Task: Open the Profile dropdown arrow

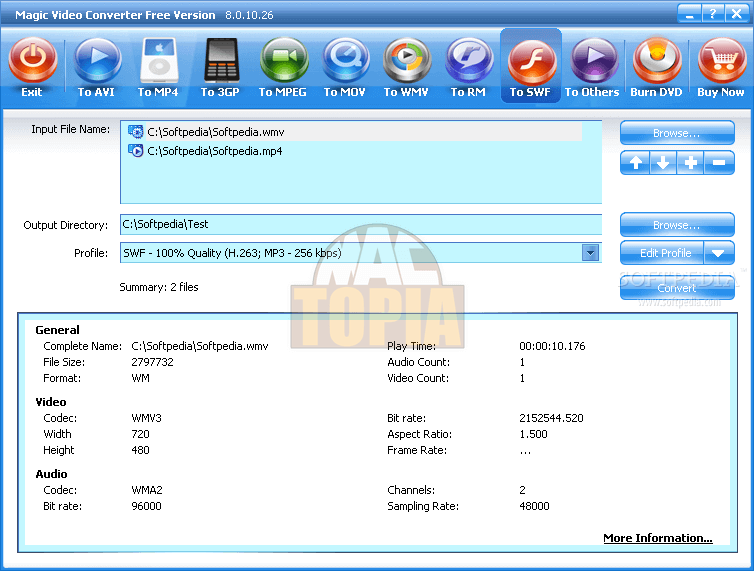Action: 590,253
